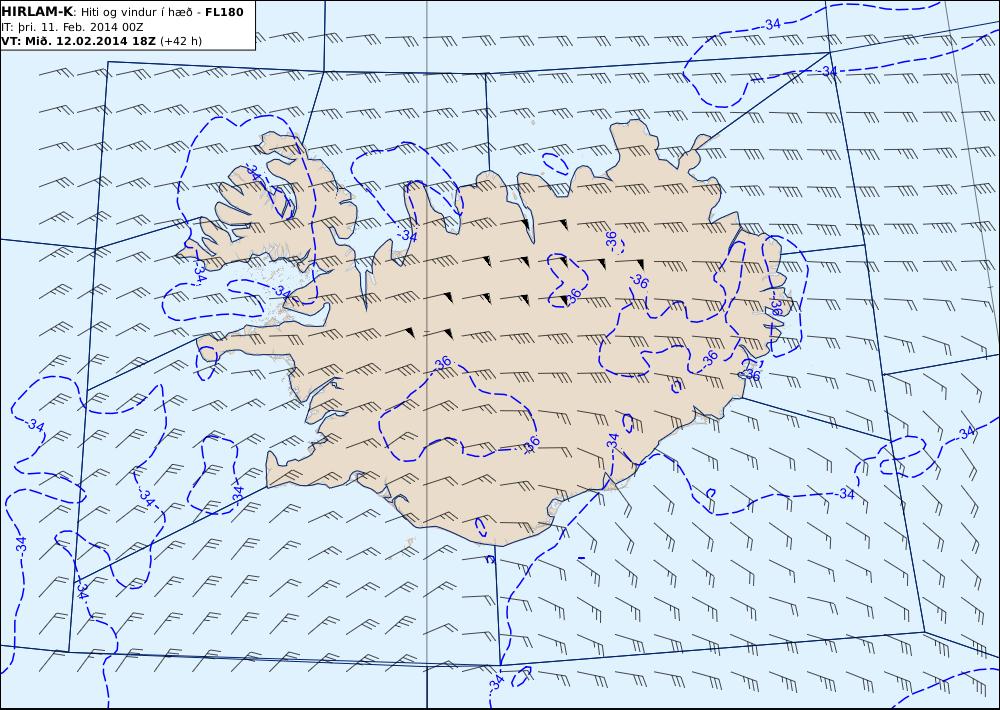Image resolution: width=1000 pixels, height=710 pixels.
Task: Click the '(+42 h)' forecast offset text
Action: [180, 41]
